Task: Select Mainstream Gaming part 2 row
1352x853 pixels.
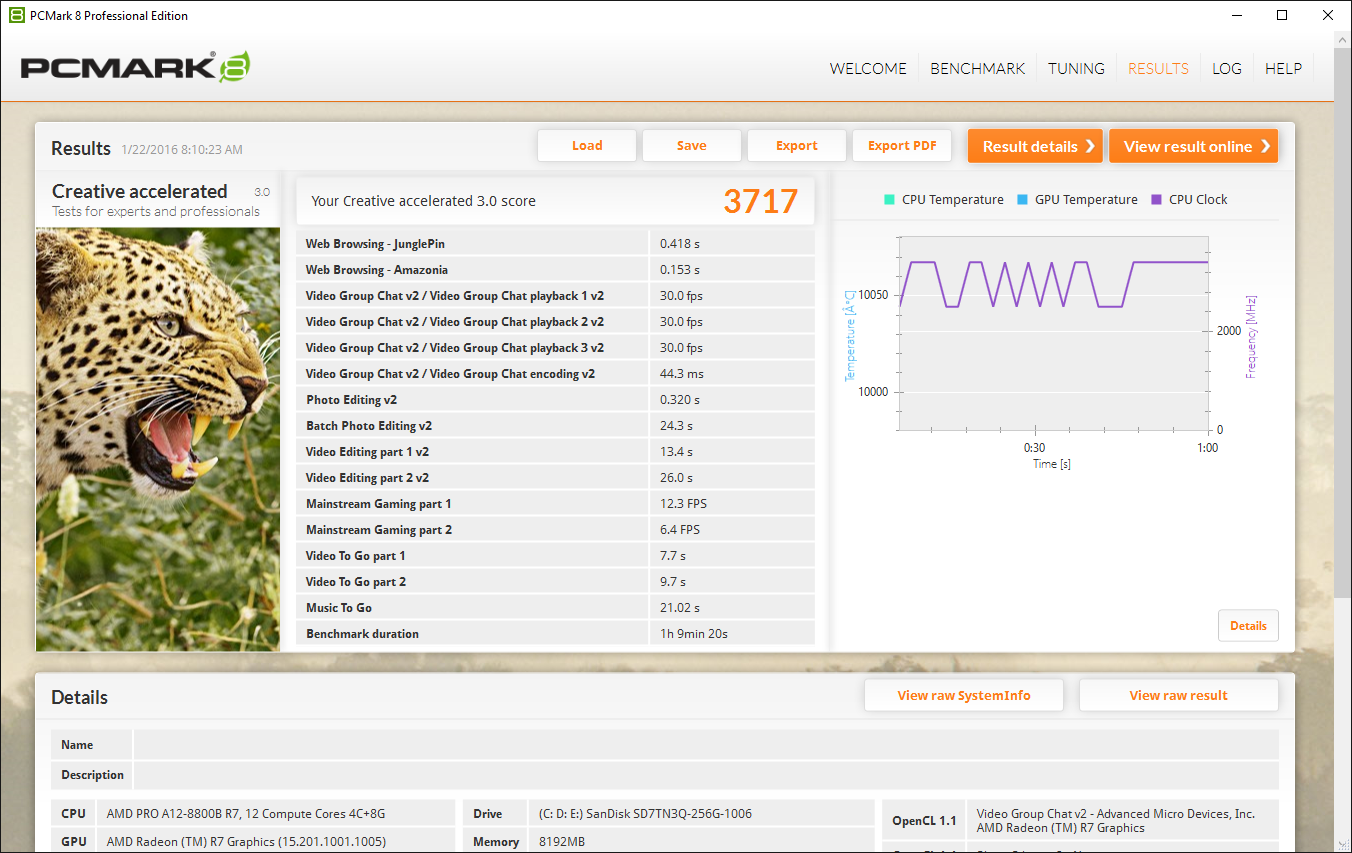Action: 556,529
